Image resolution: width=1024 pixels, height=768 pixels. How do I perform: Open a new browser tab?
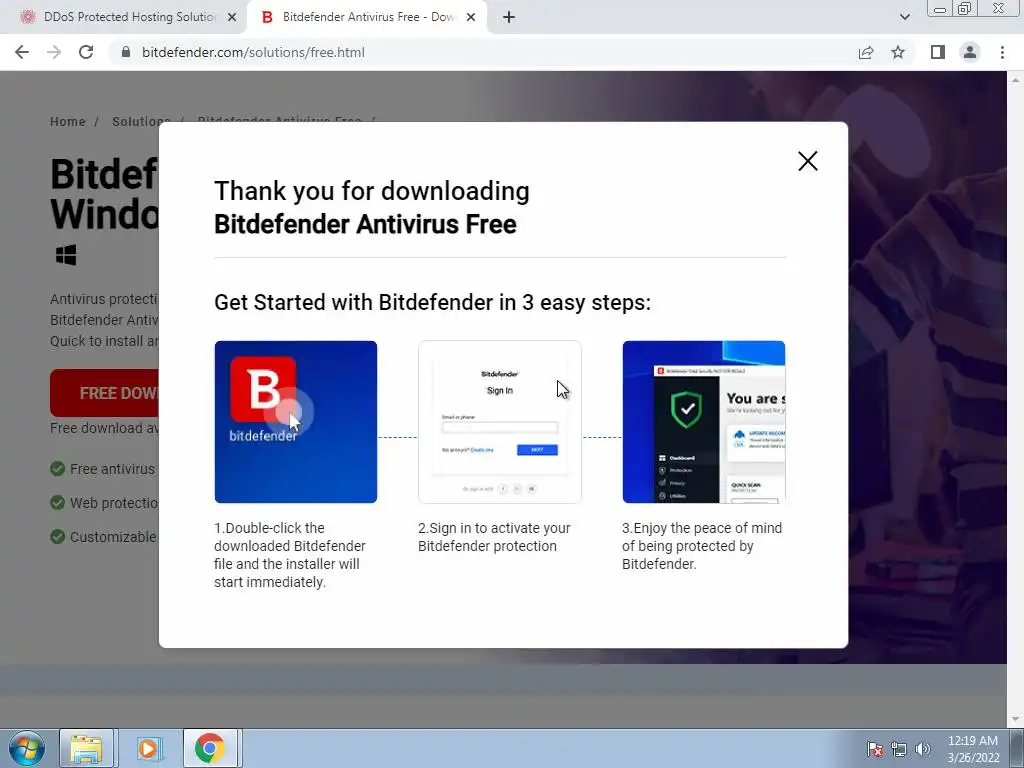pyautogui.click(x=509, y=17)
